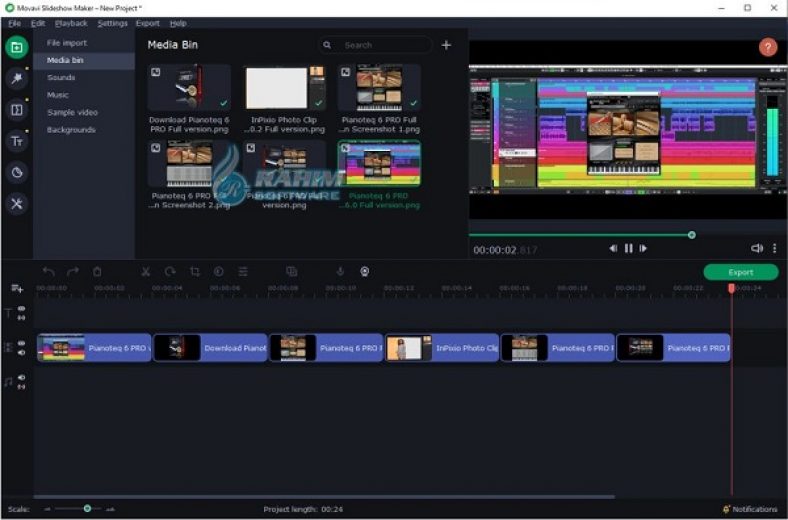Toggle mute speaker of the audio track

22,377
